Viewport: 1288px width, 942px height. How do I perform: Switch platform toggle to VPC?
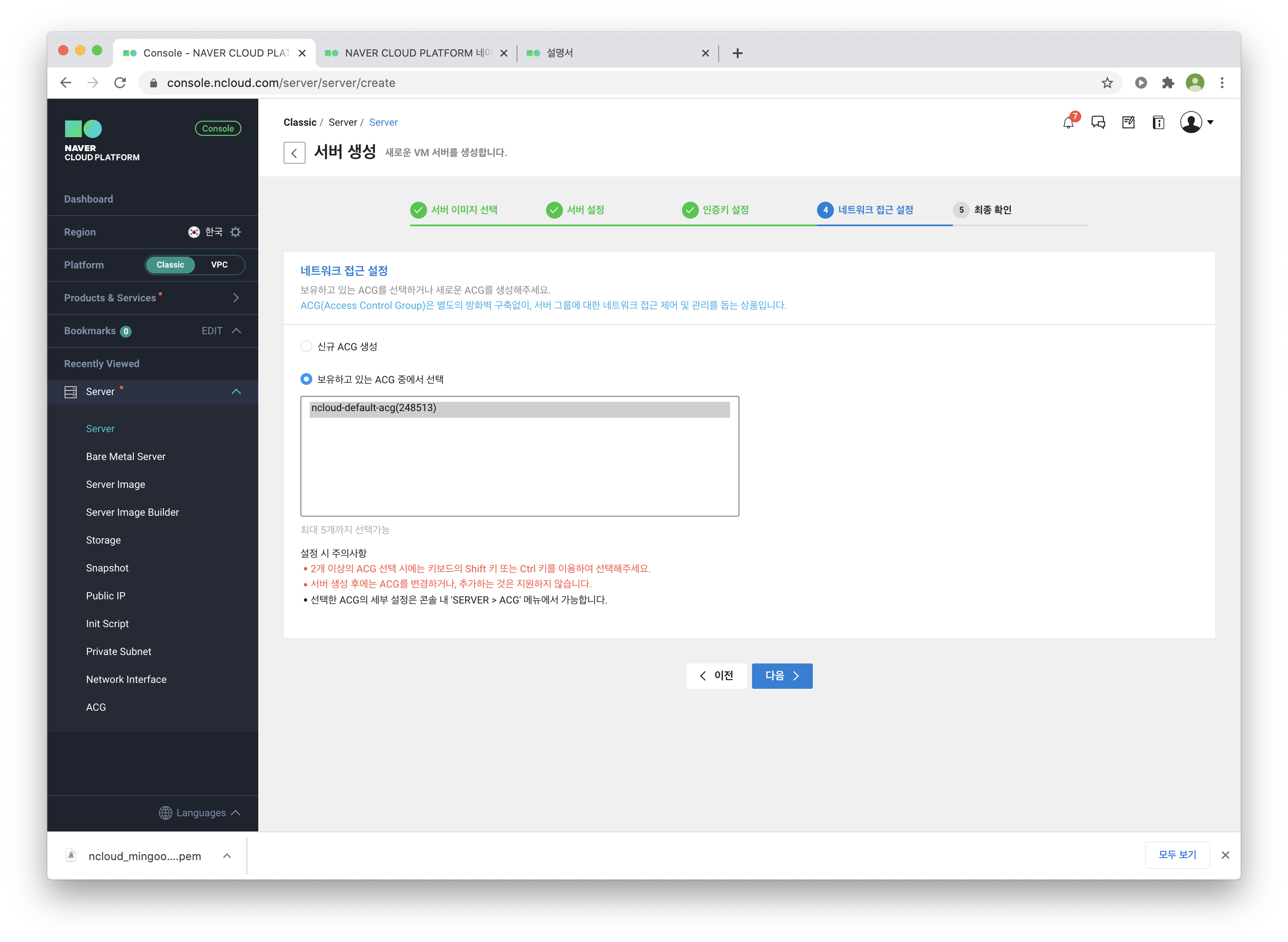point(219,265)
